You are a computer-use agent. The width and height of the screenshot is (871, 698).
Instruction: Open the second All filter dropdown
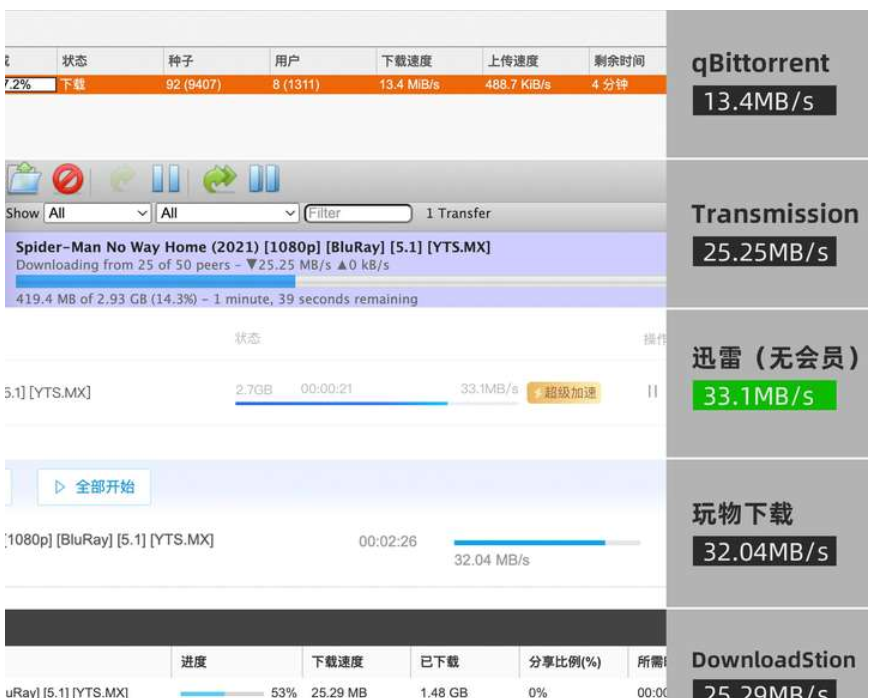[x=227, y=213]
